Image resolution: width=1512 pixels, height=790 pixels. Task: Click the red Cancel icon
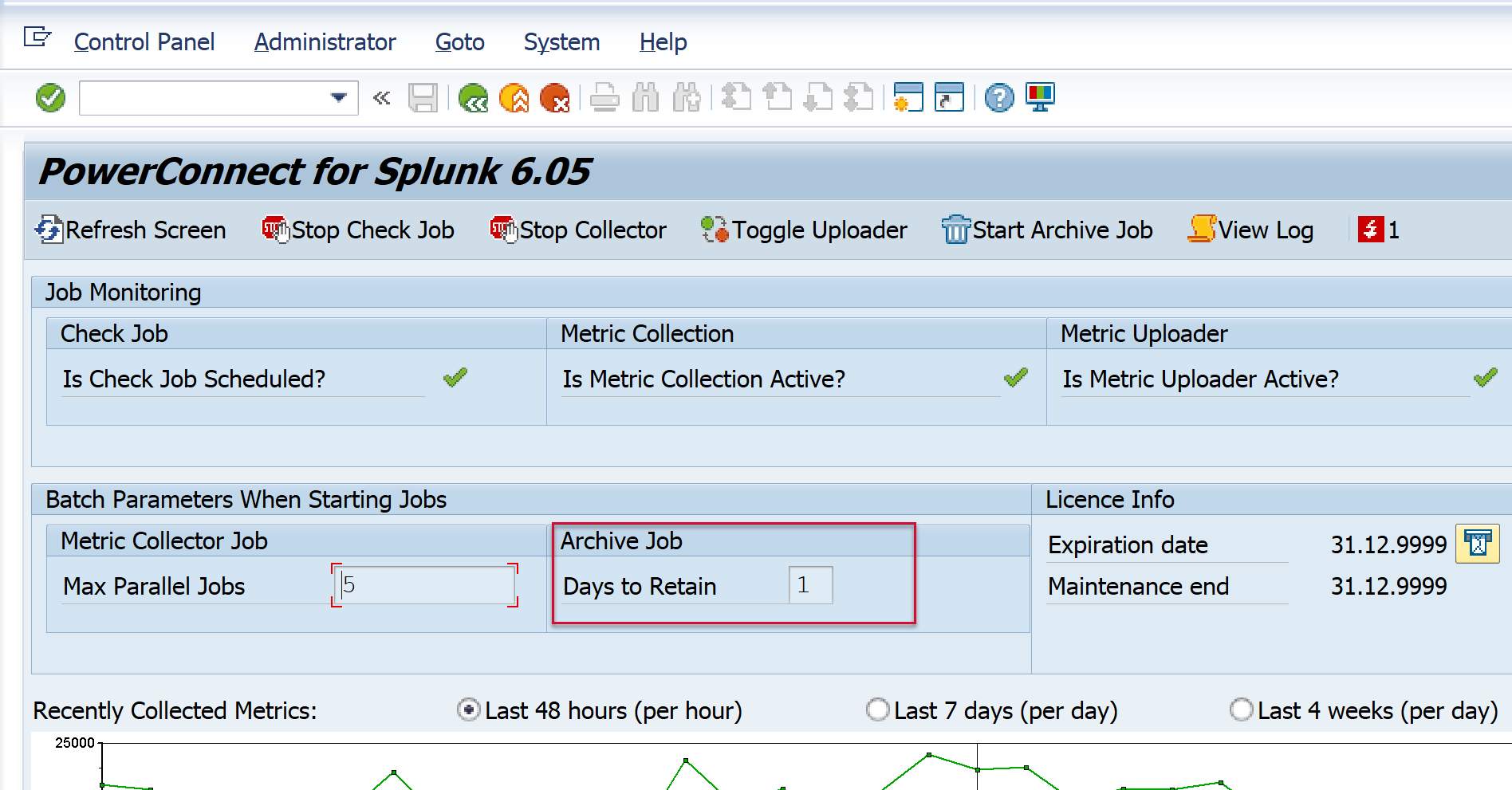click(x=554, y=98)
